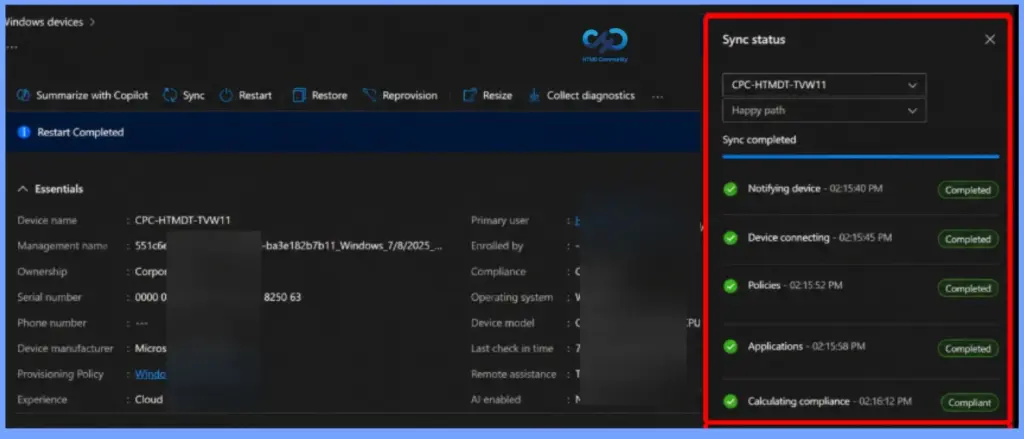Click the Notifying device timestamp 02:15:40 PM

point(856,188)
